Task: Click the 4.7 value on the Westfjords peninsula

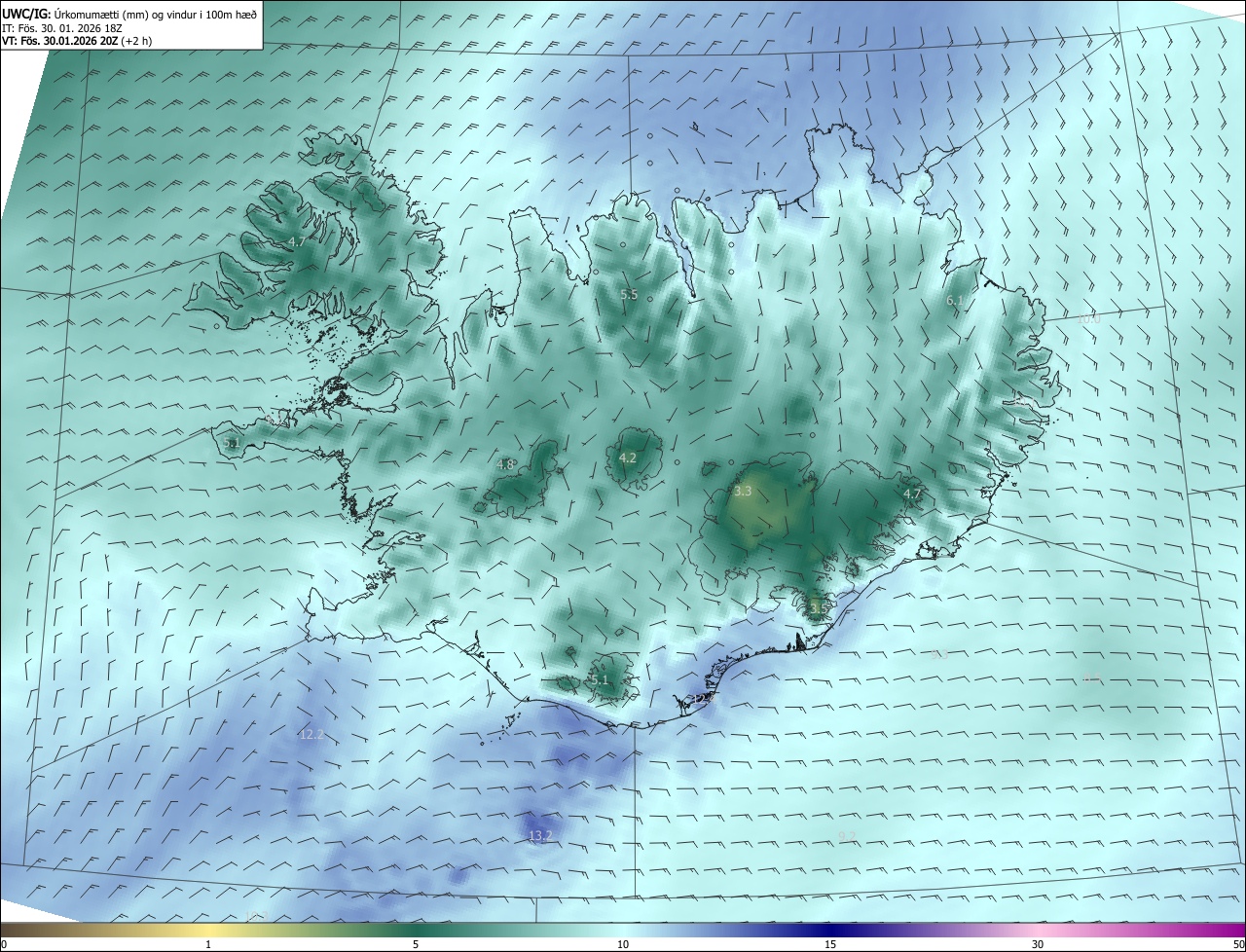Action: pyautogui.click(x=297, y=241)
